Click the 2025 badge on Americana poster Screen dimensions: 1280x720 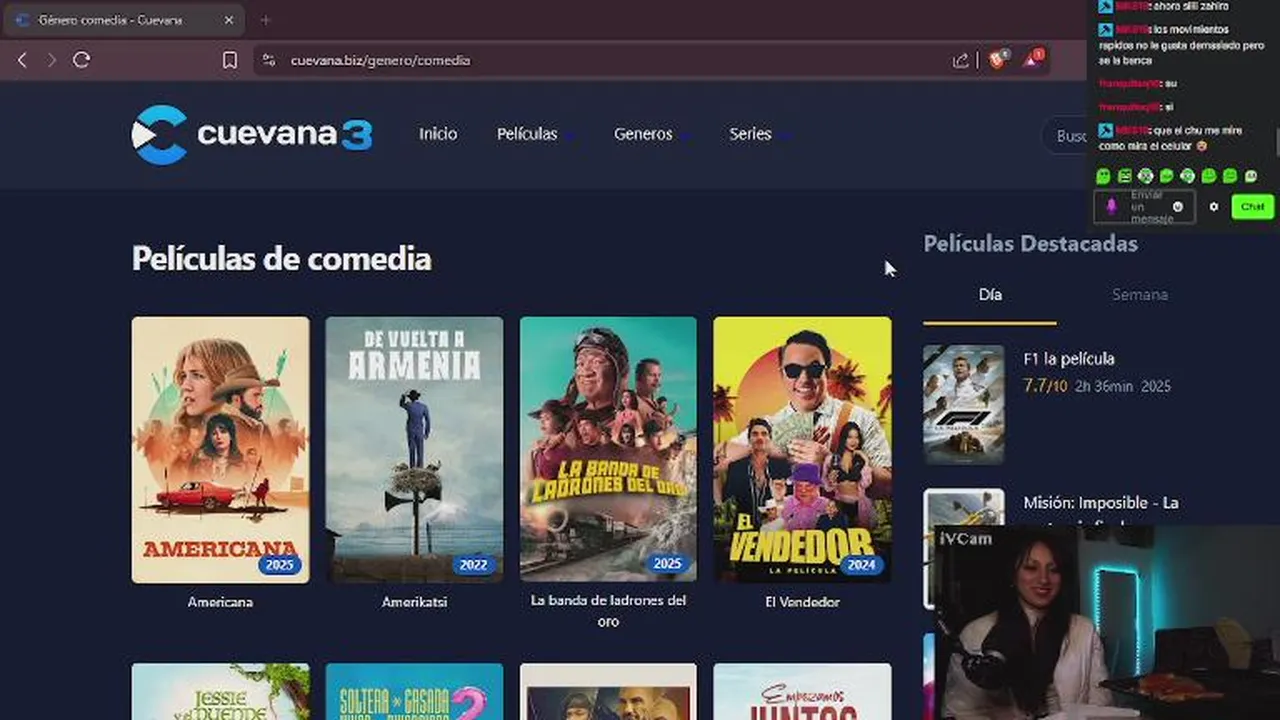pyautogui.click(x=280, y=565)
